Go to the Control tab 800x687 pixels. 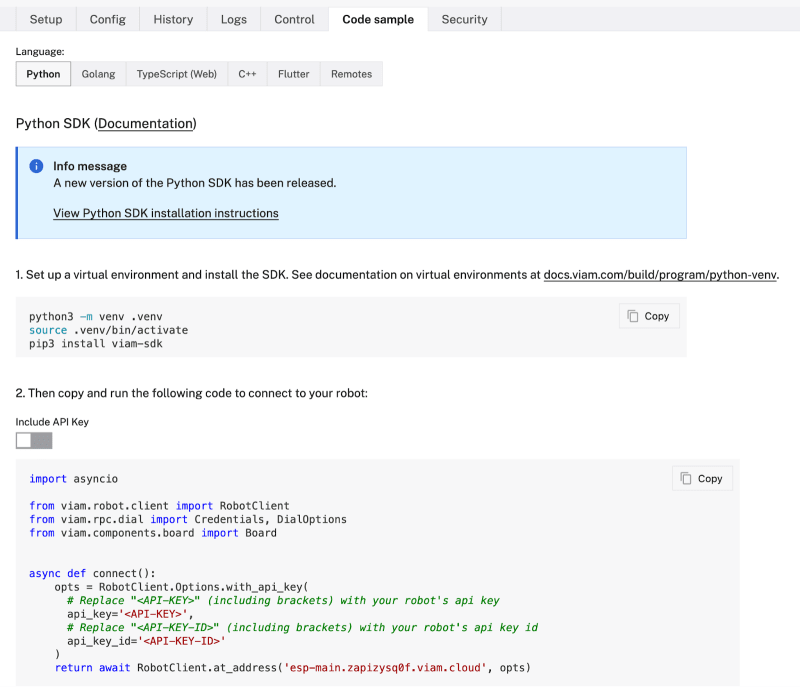coord(294,19)
